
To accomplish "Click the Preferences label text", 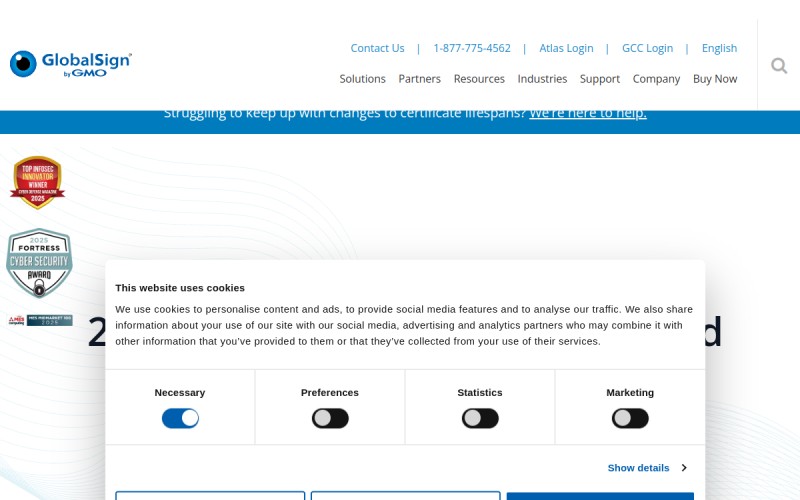I will (x=330, y=392).
